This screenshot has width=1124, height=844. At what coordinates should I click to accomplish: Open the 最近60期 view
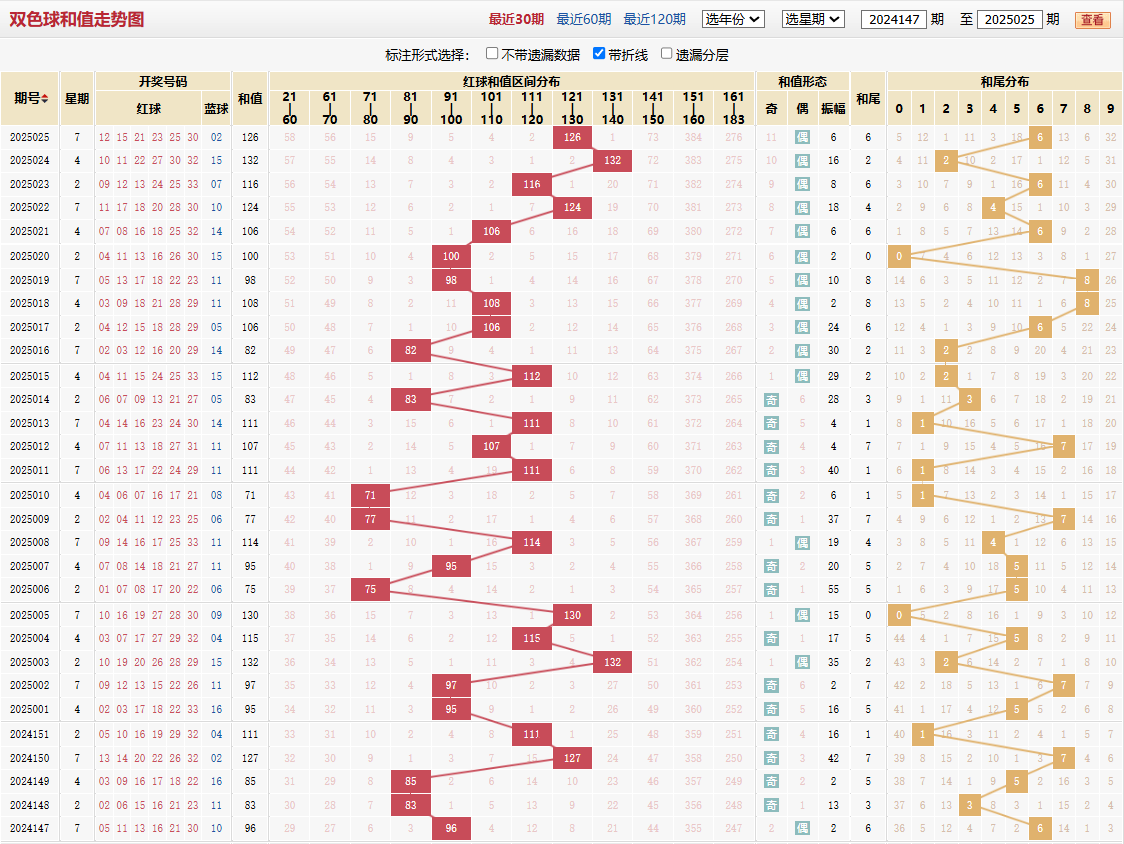(584, 19)
